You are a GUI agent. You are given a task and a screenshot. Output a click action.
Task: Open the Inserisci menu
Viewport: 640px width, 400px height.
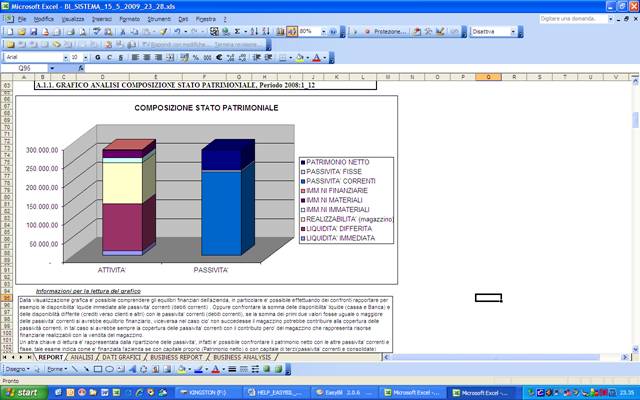pos(102,19)
